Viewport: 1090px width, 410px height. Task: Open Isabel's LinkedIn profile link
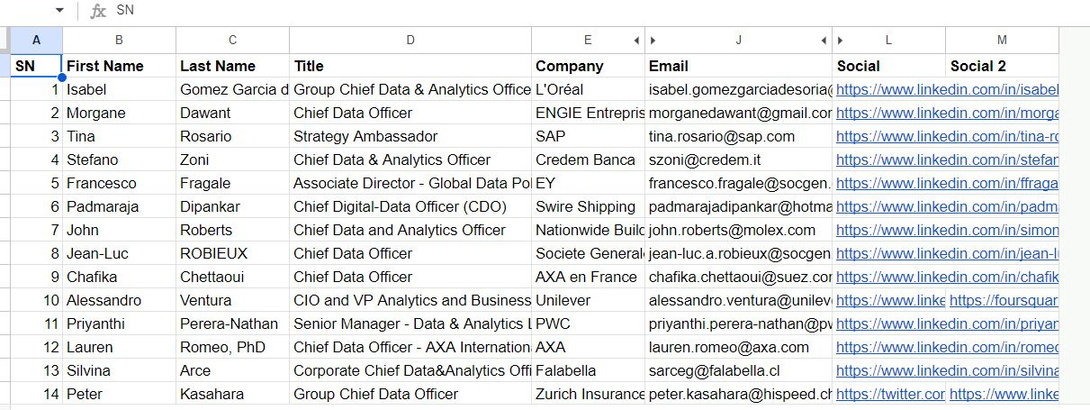coord(947,90)
